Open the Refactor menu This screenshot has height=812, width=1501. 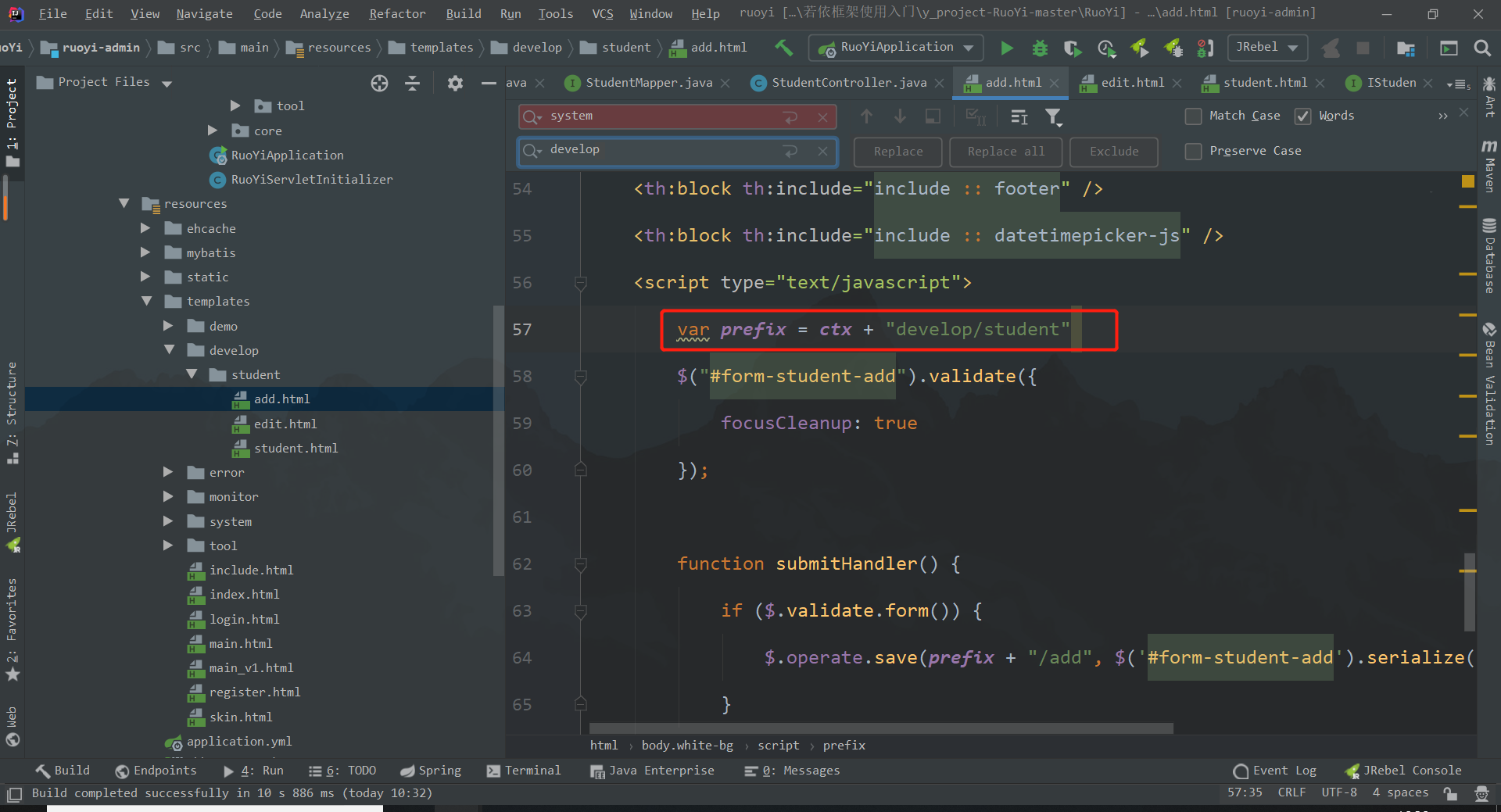click(x=397, y=14)
